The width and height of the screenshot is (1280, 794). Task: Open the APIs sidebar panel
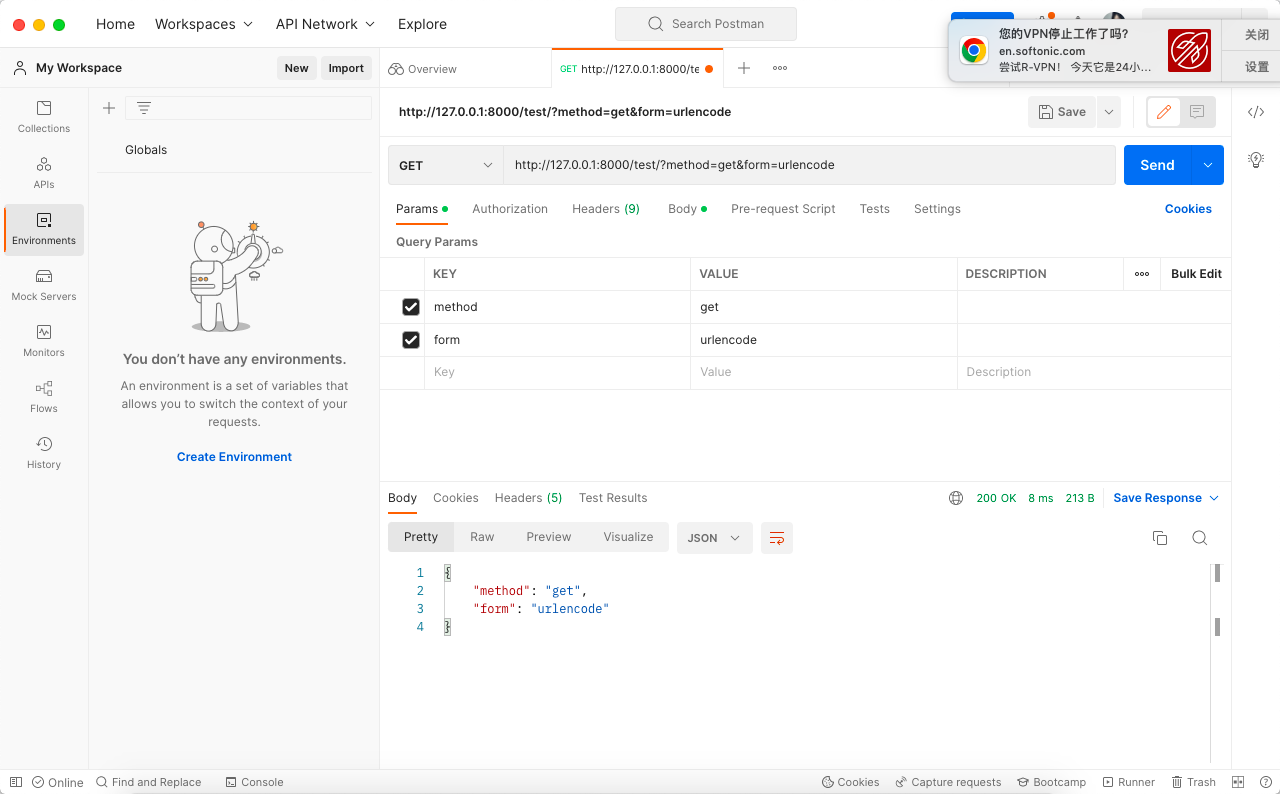pyautogui.click(x=44, y=172)
